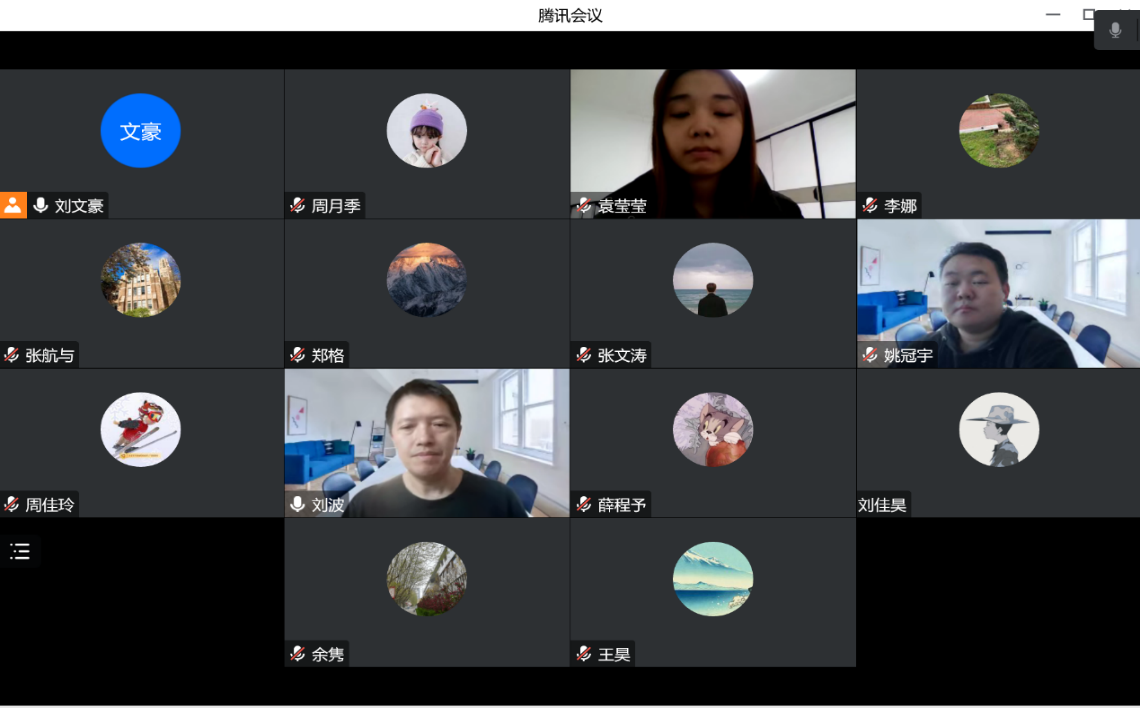The image size is (1140, 708).
Task: Click 李娜's muted microphone icon
Action: tap(869, 205)
